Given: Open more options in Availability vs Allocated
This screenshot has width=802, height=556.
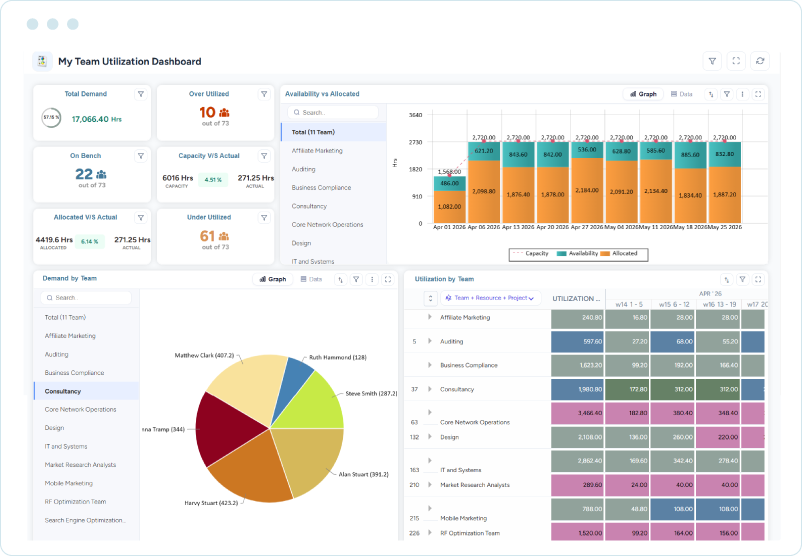Looking at the screenshot, I should (742, 94).
